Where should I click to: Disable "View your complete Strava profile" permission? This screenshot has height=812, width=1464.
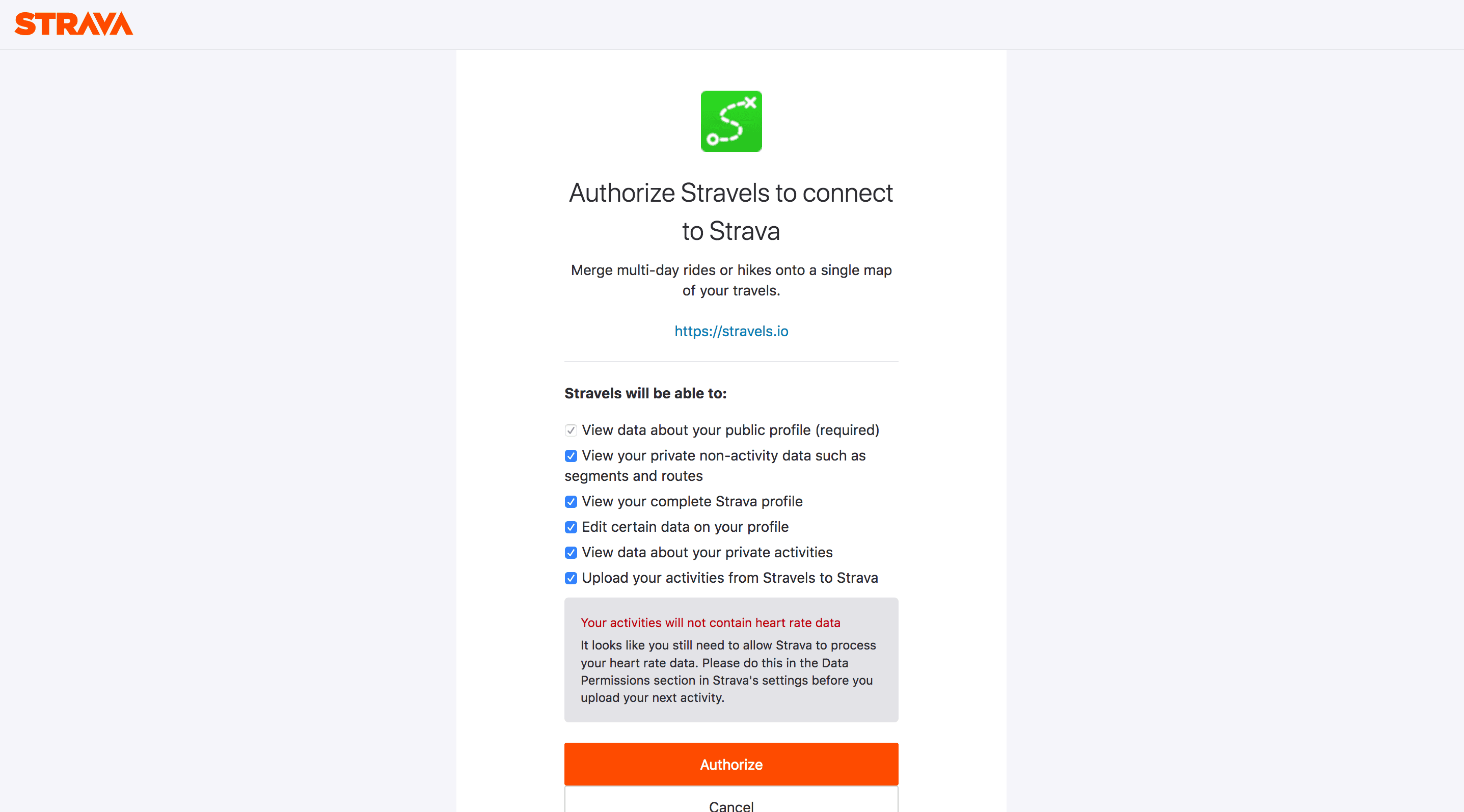(571, 502)
